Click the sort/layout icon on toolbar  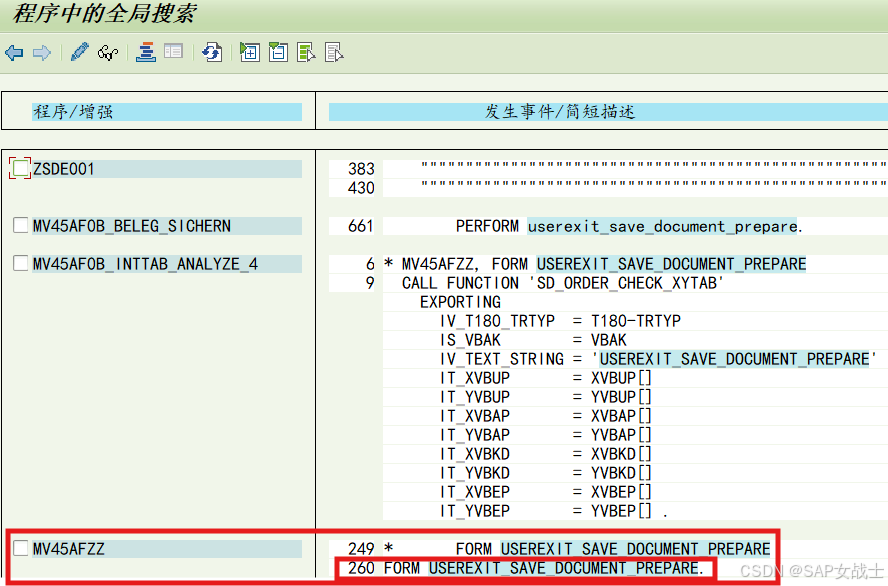[146, 52]
